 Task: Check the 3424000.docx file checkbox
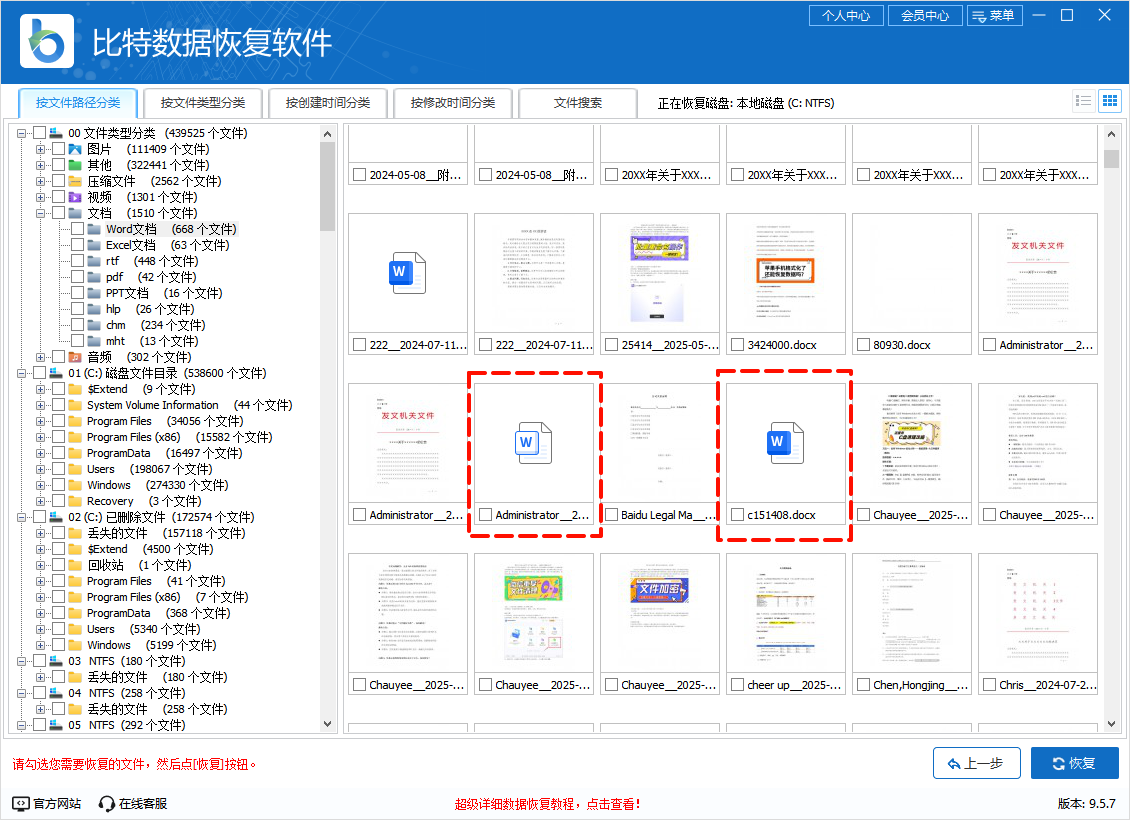pos(737,345)
